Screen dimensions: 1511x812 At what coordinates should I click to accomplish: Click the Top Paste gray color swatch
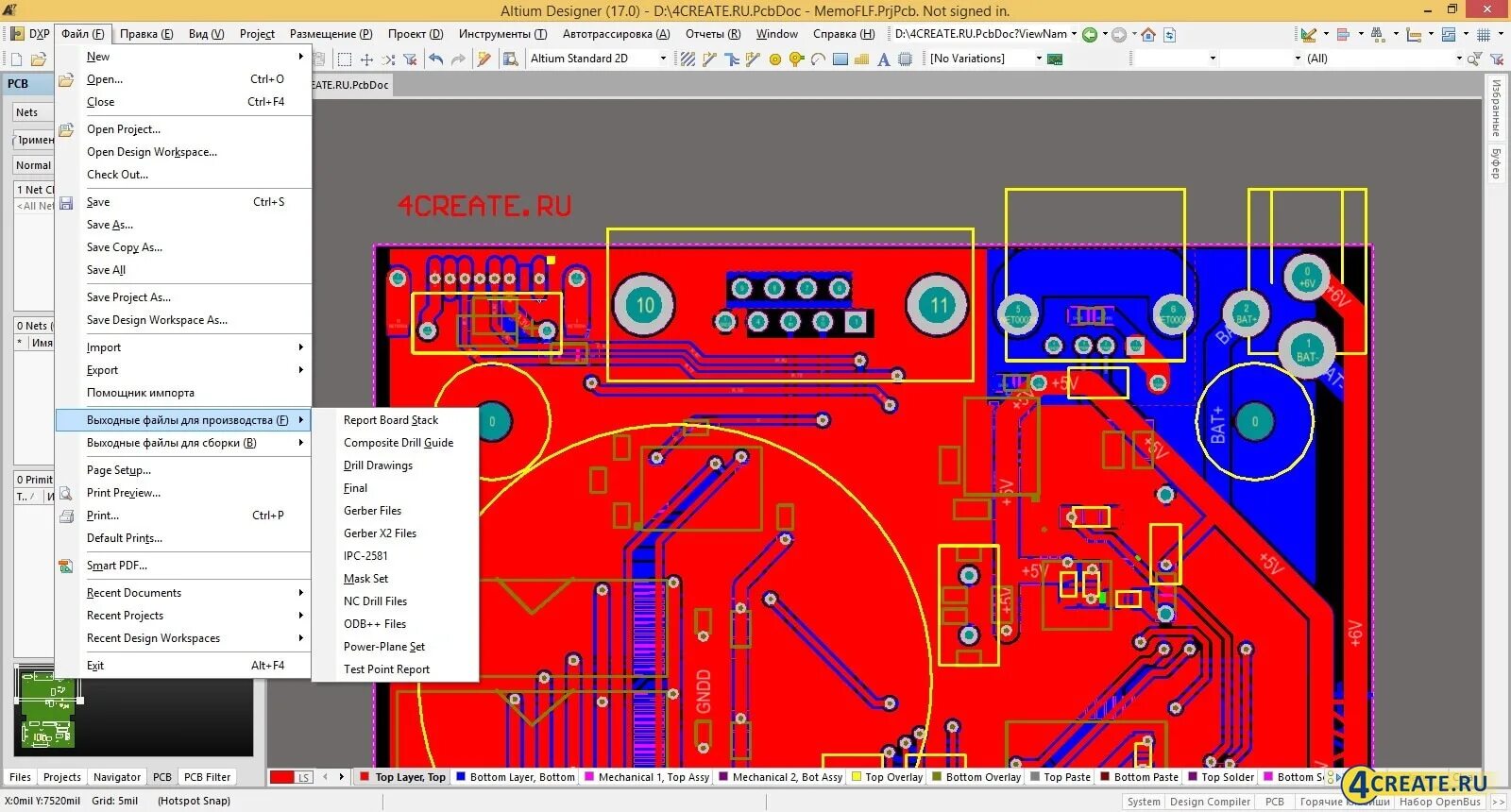point(1035,777)
